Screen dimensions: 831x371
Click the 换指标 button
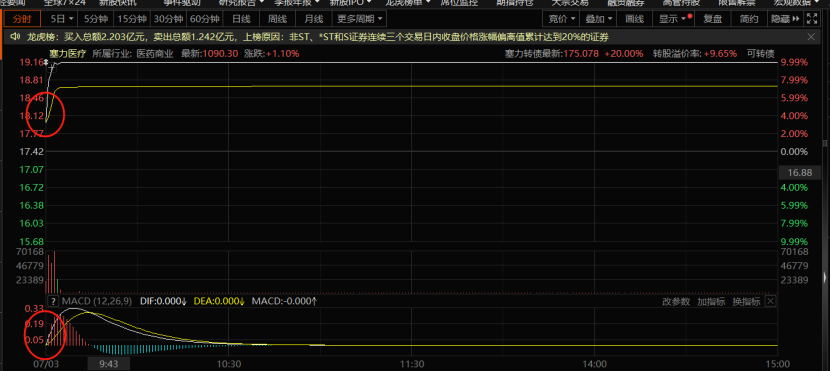pyautogui.click(x=746, y=302)
